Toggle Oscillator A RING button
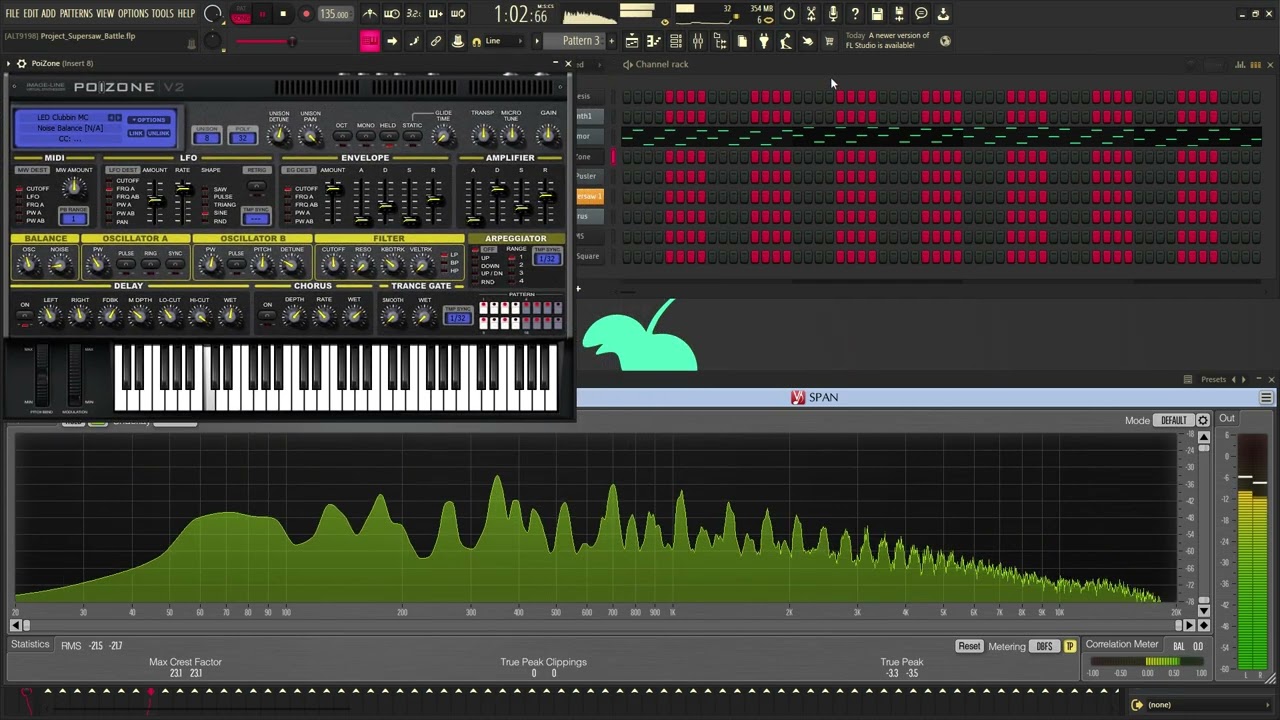 click(x=151, y=266)
